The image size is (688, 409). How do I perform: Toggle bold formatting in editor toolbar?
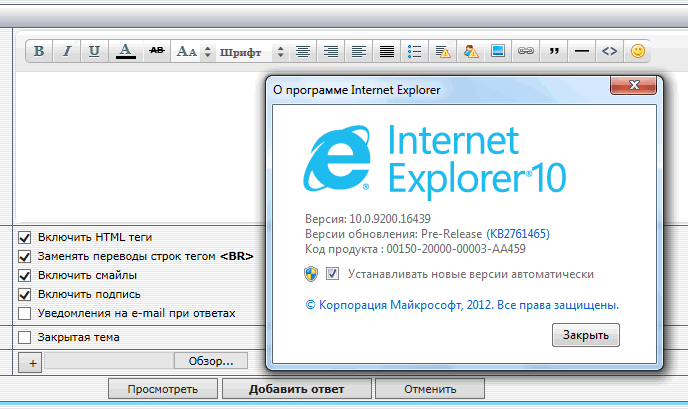[x=39, y=51]
